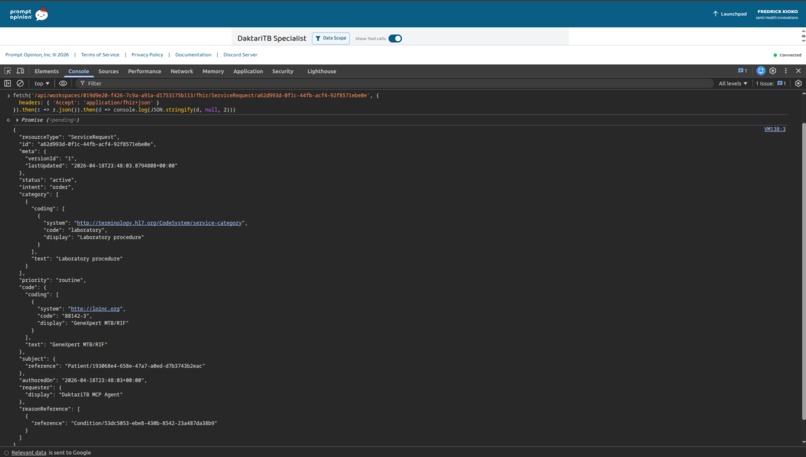The height and width of the screenshot is (457, 806).
Task: Click the Relevant data link
Action: pyautogui.click(x=29, y=452)
